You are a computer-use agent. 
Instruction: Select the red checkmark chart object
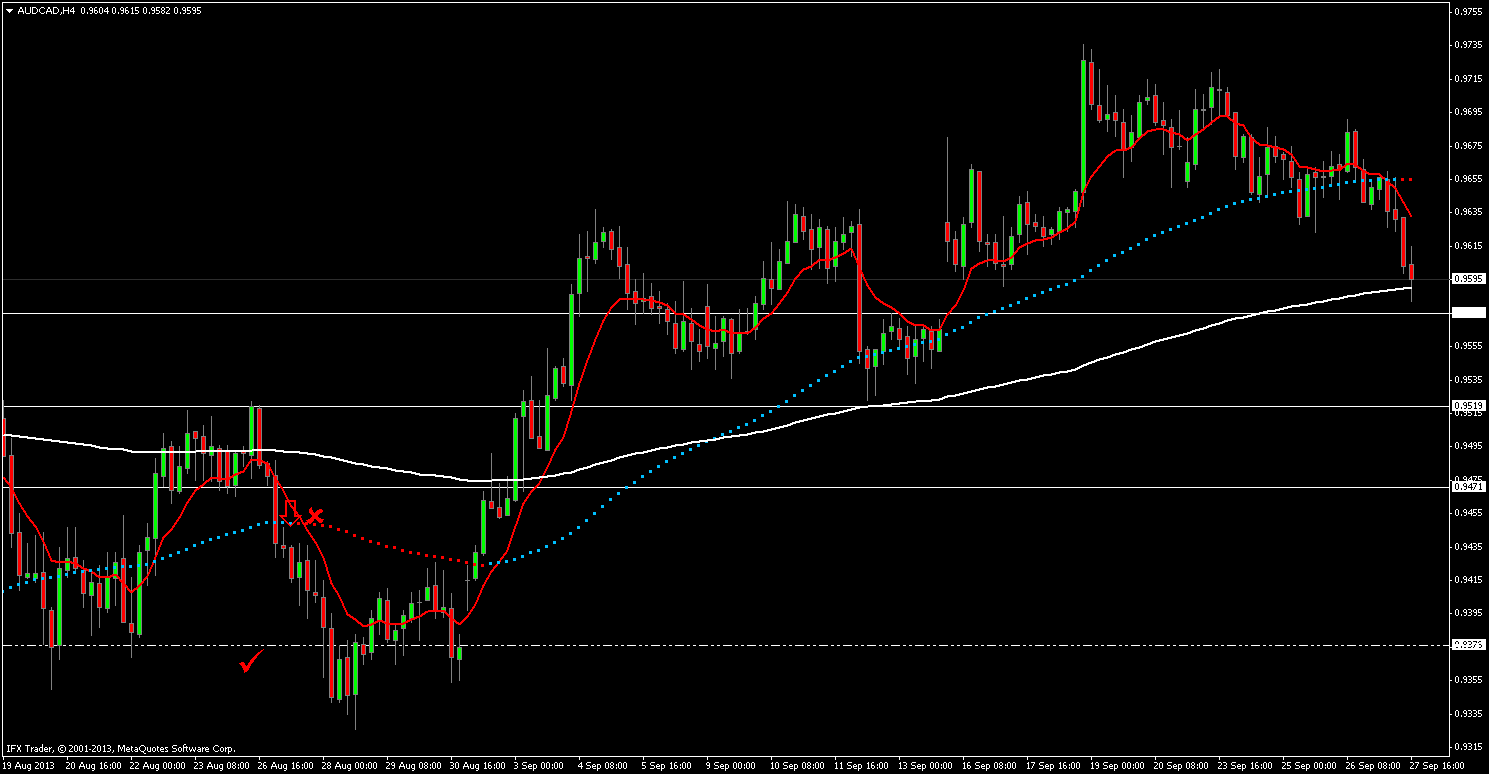pyautogui.click(x=251, y=661)
